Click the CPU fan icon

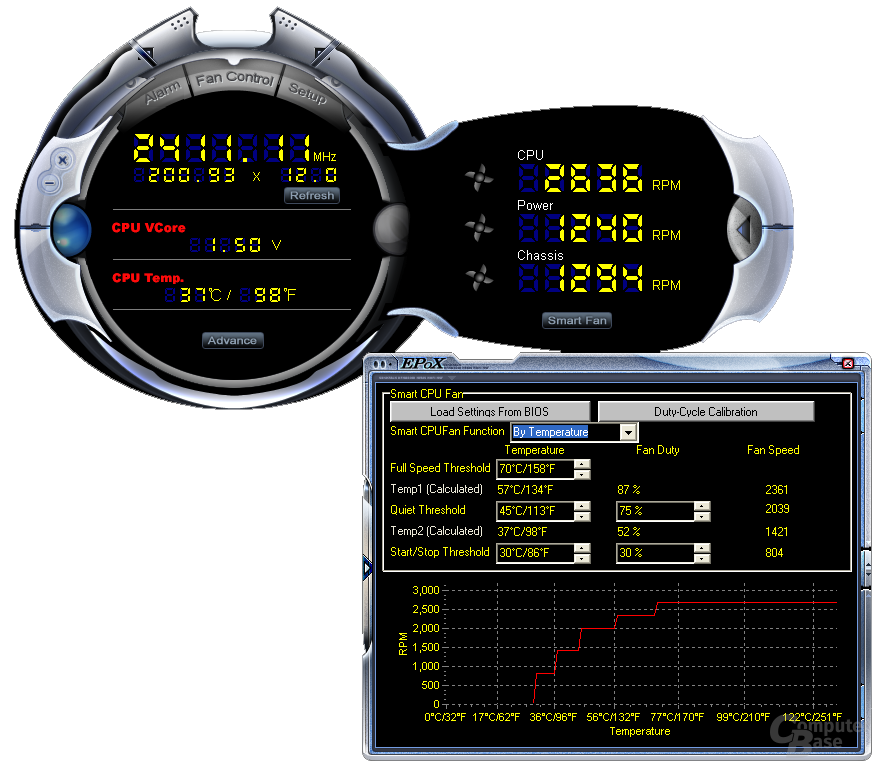pyautogui.click(x=479, y=177)
